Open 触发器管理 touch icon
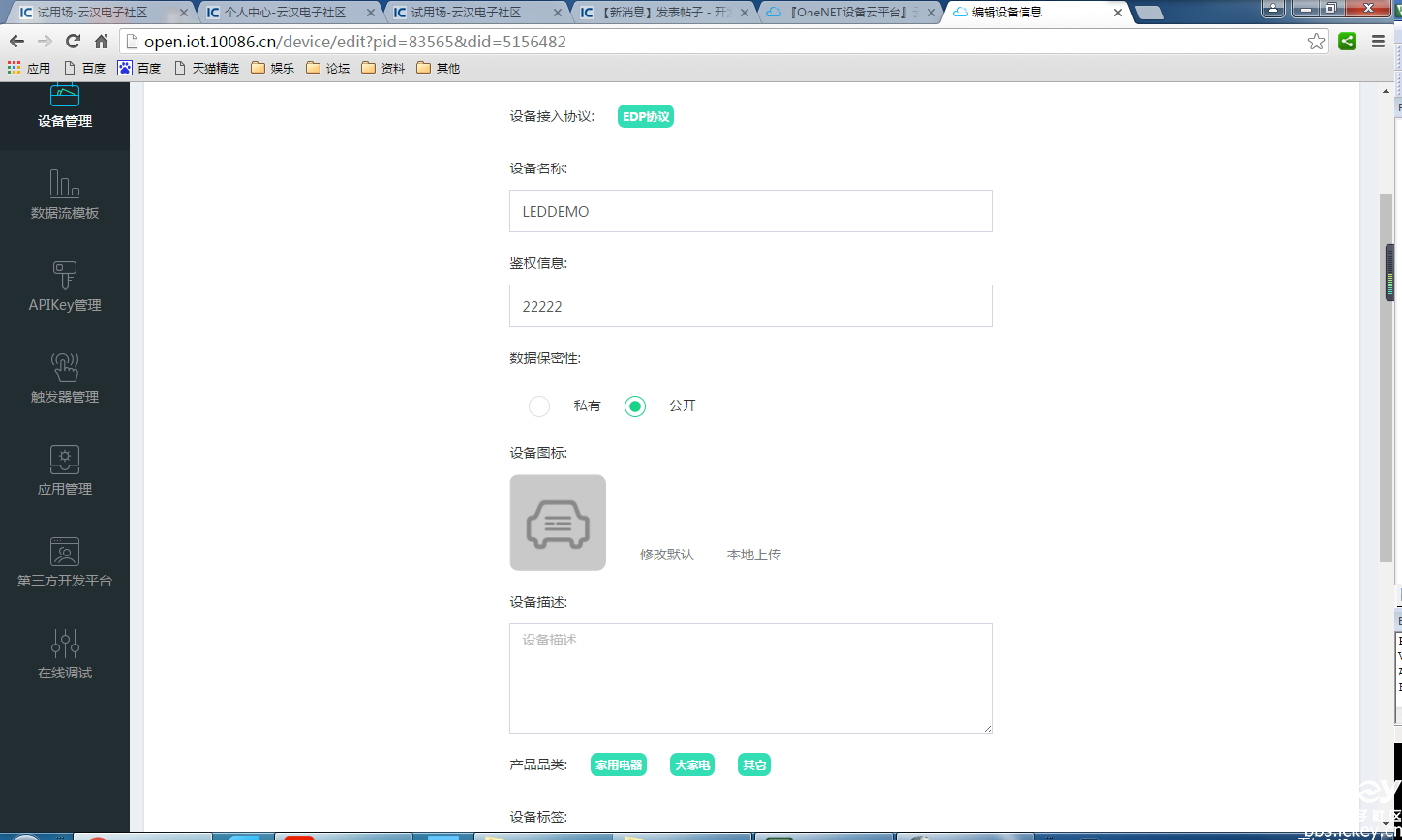This screenshot has height=840, width=1402. click(x=65, y=367)
